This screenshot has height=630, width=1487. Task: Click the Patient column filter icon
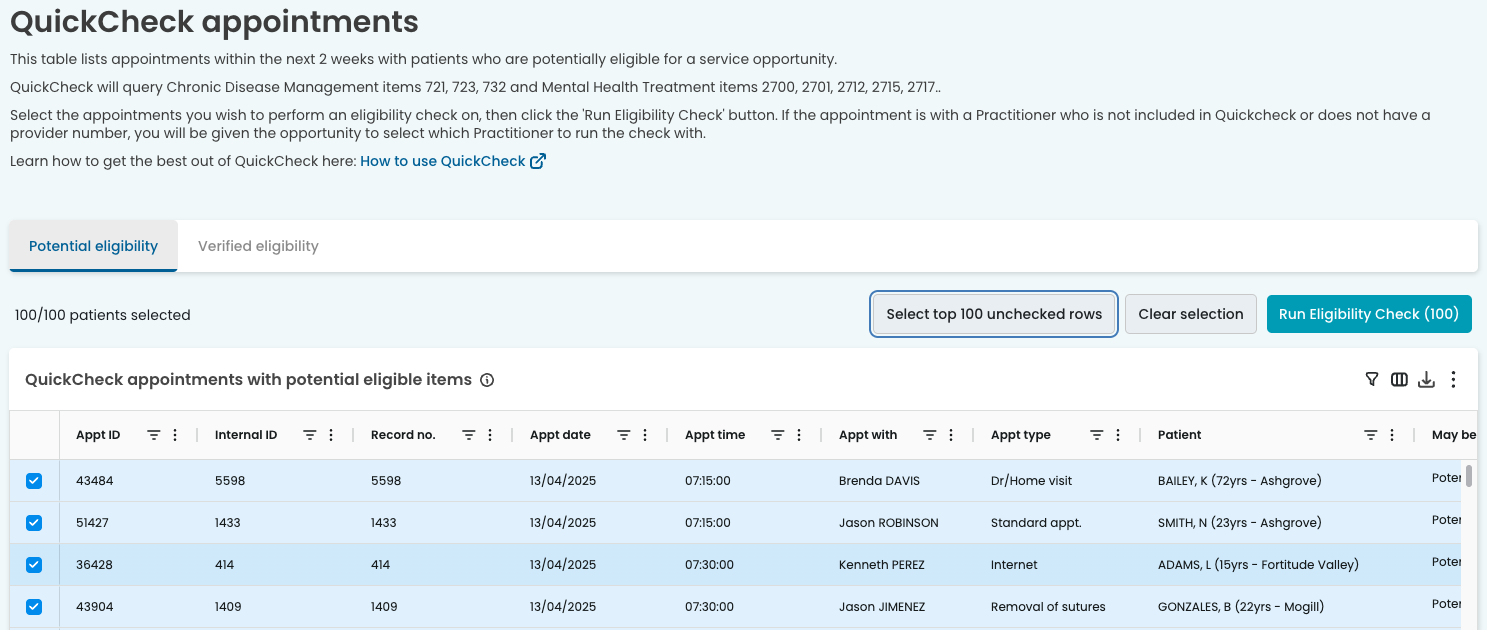[1371, 435]
